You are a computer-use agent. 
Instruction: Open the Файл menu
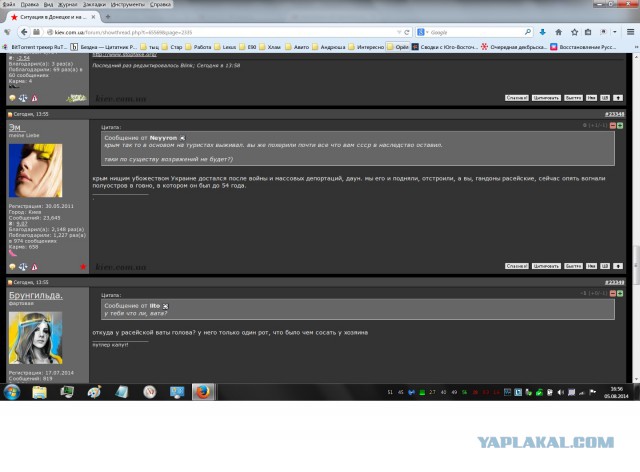tap(9, 4)
